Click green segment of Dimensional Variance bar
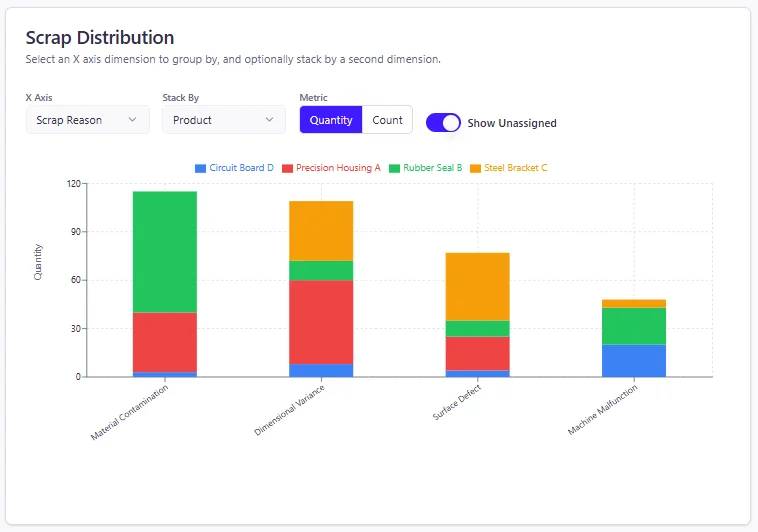The width and height of the screenshot is (758, 532). [x=321, y=270]
